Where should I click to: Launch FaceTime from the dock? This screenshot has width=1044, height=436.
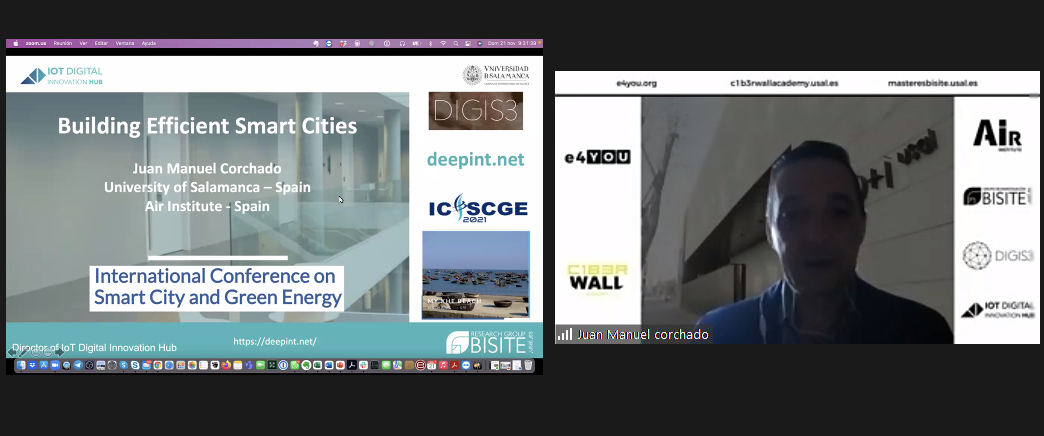tap(260, 365)
